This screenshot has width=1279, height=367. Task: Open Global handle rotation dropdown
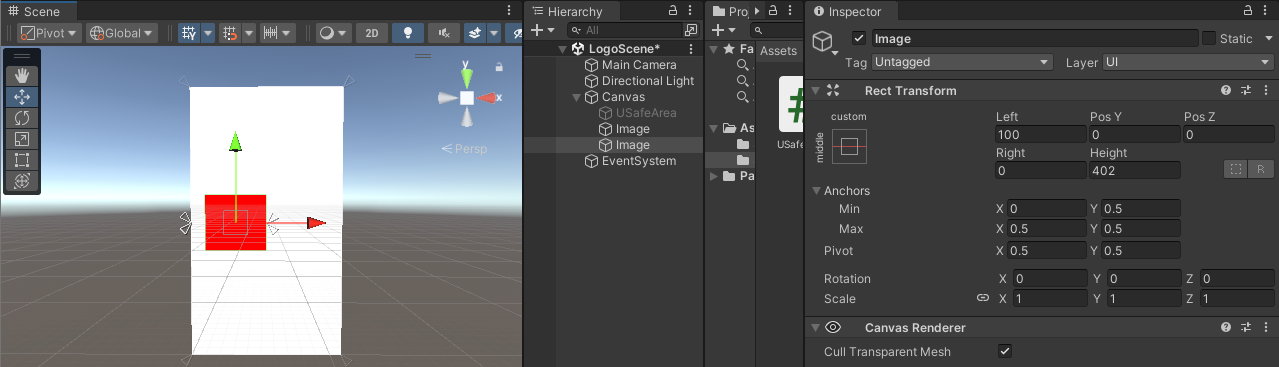point(122,33)
